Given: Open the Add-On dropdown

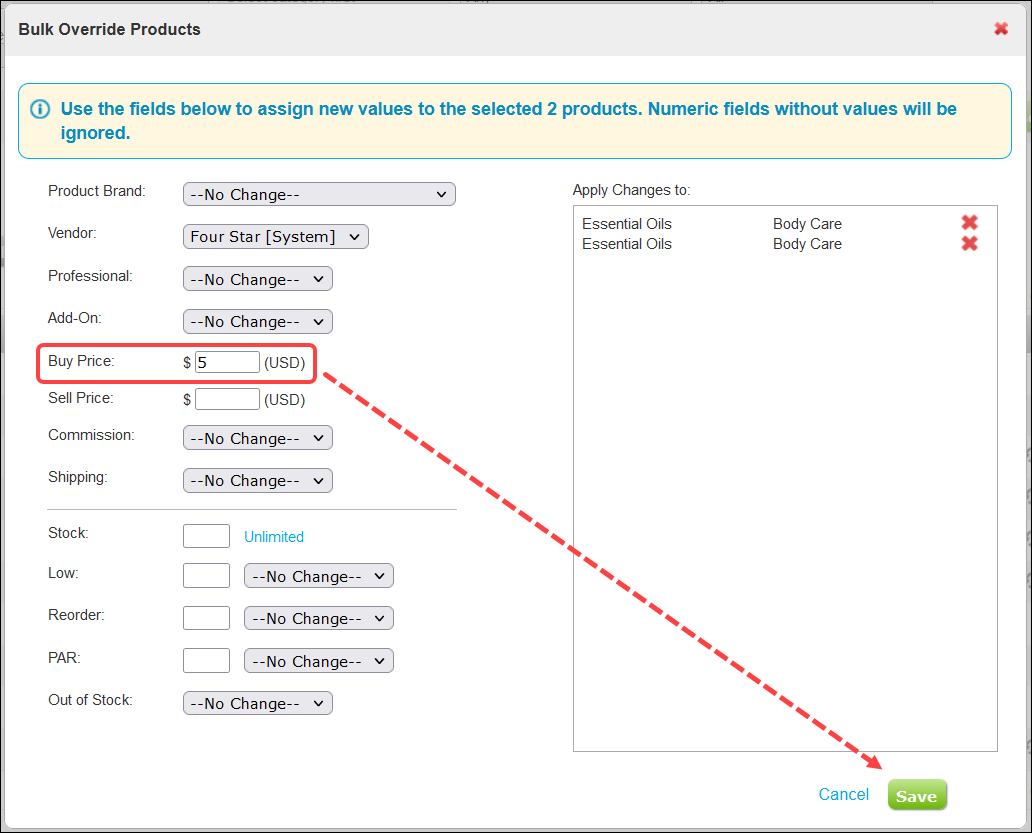Looking at the screenshot, I should (x=257, y=322).
